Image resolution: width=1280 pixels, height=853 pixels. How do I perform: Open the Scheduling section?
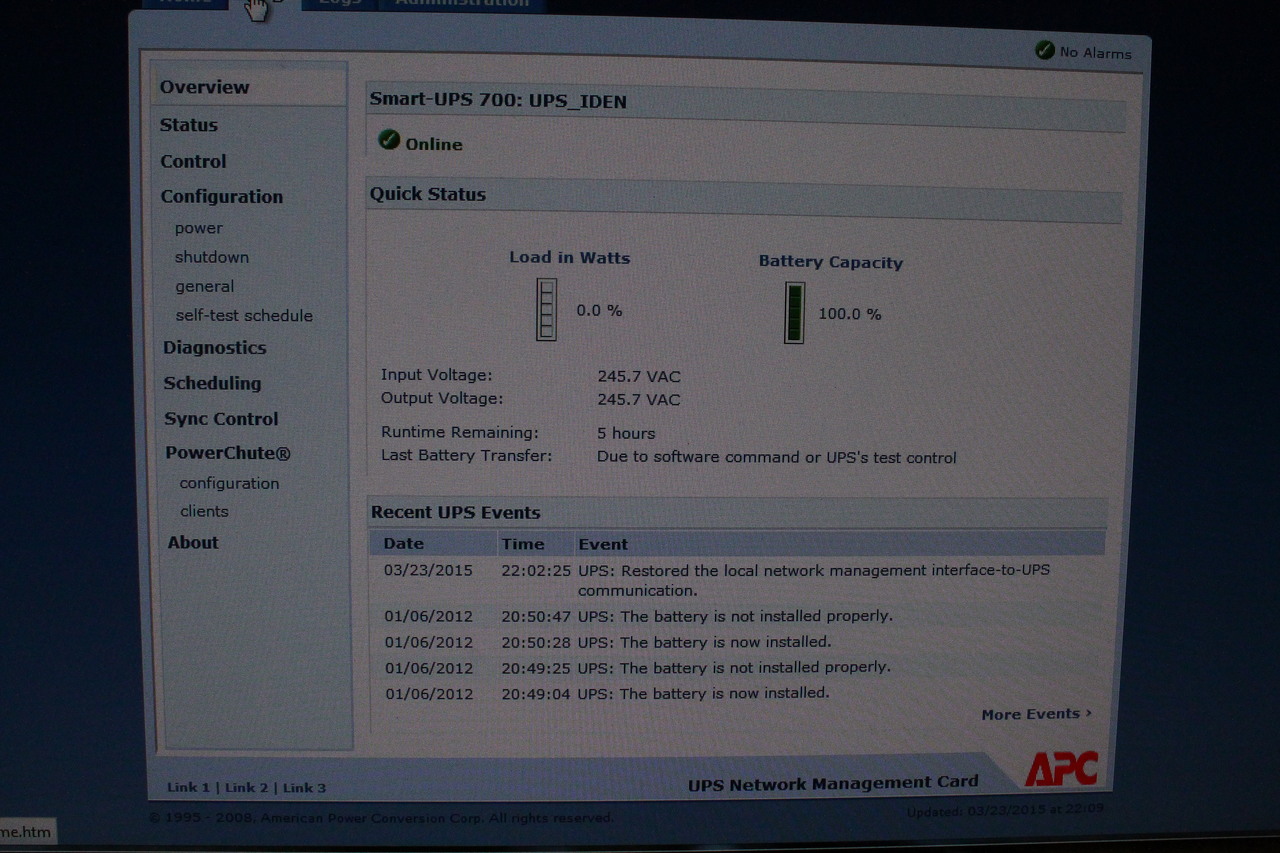[212, 383]
